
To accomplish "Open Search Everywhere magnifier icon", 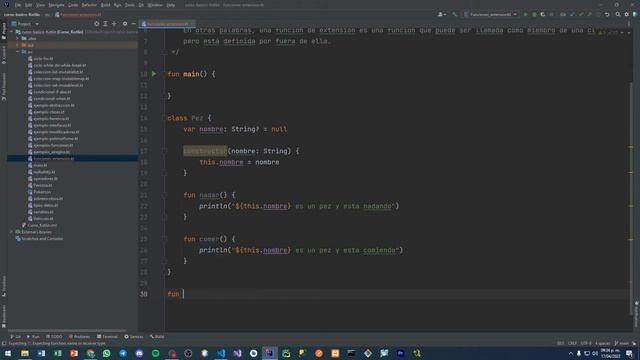I will click(618, 14).
